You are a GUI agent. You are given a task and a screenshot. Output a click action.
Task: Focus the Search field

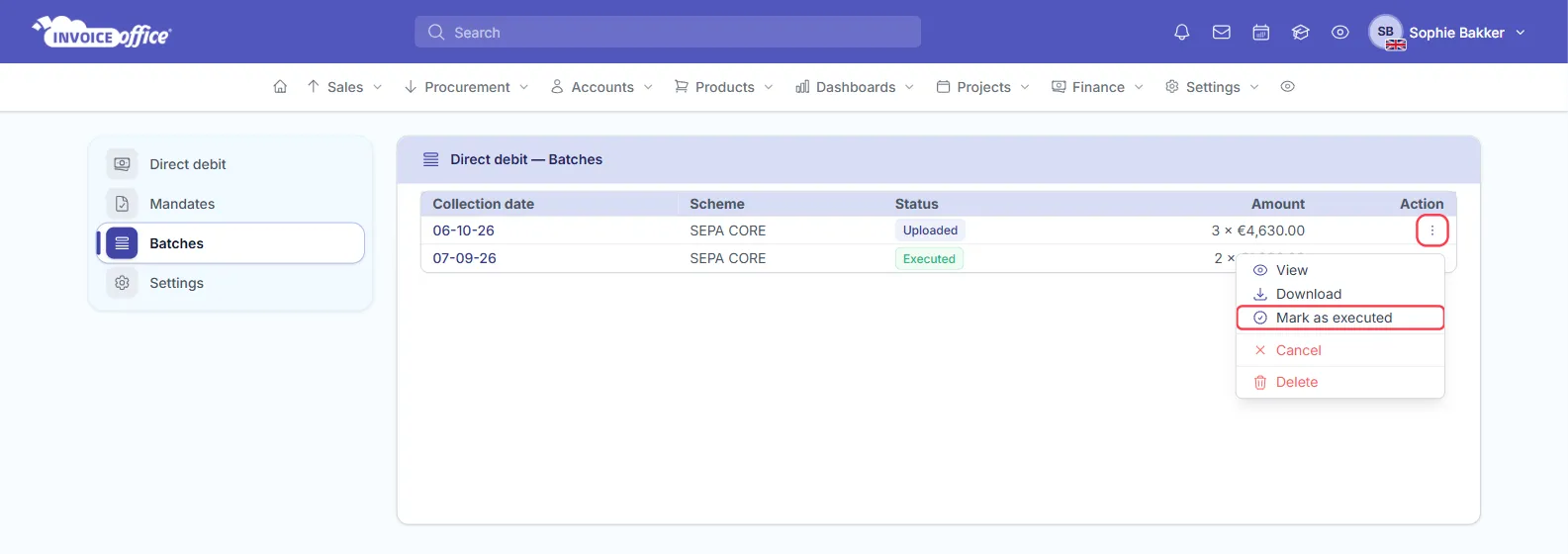point(668,32)
